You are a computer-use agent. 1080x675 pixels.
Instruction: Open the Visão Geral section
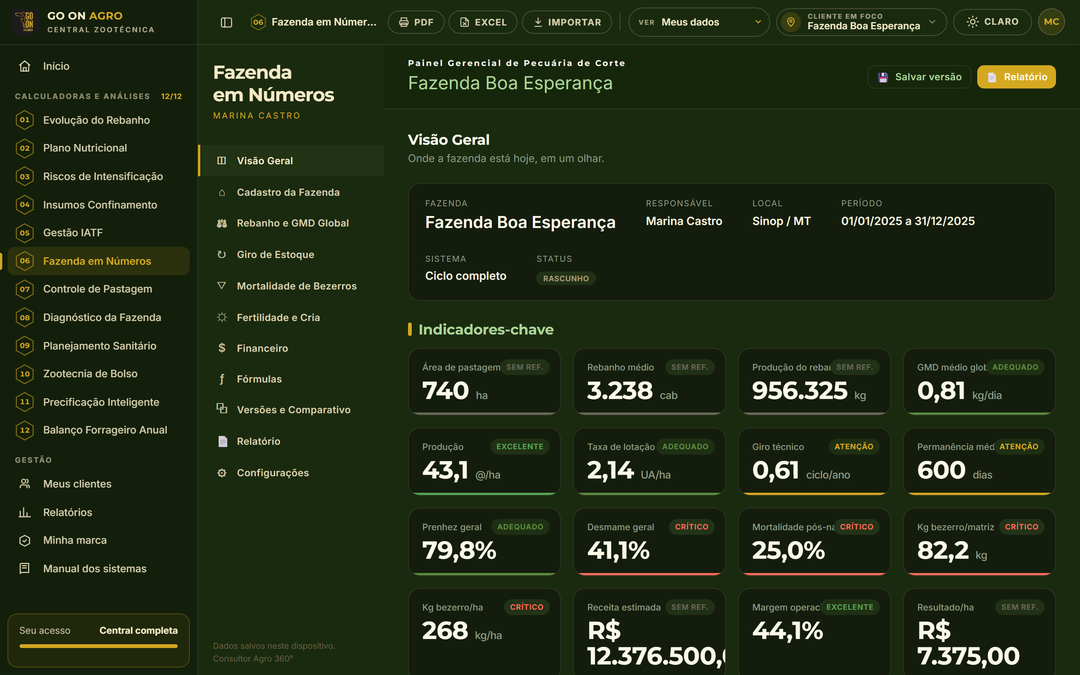[291, 160]
